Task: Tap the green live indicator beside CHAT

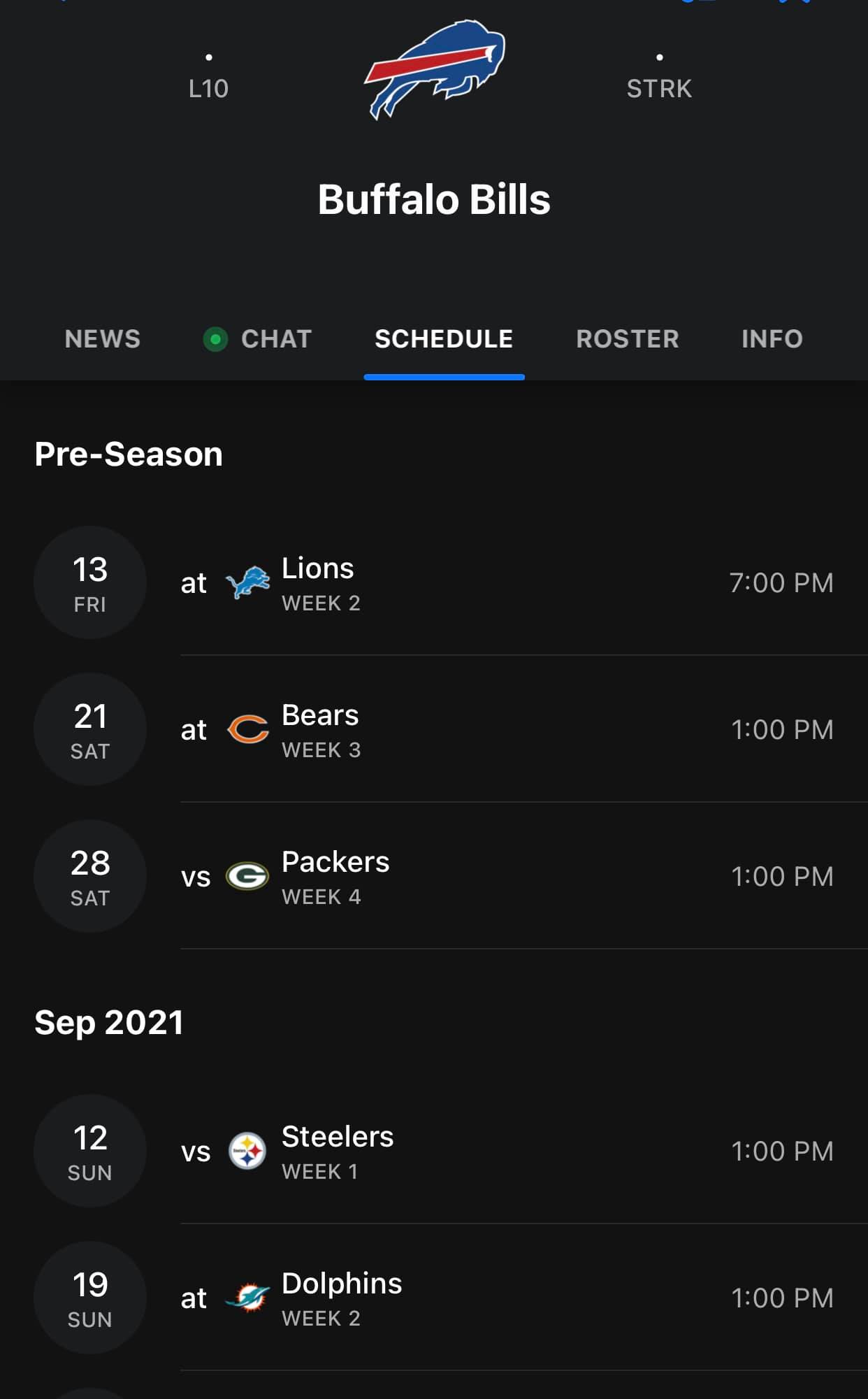Action: (x=215, y=339)
